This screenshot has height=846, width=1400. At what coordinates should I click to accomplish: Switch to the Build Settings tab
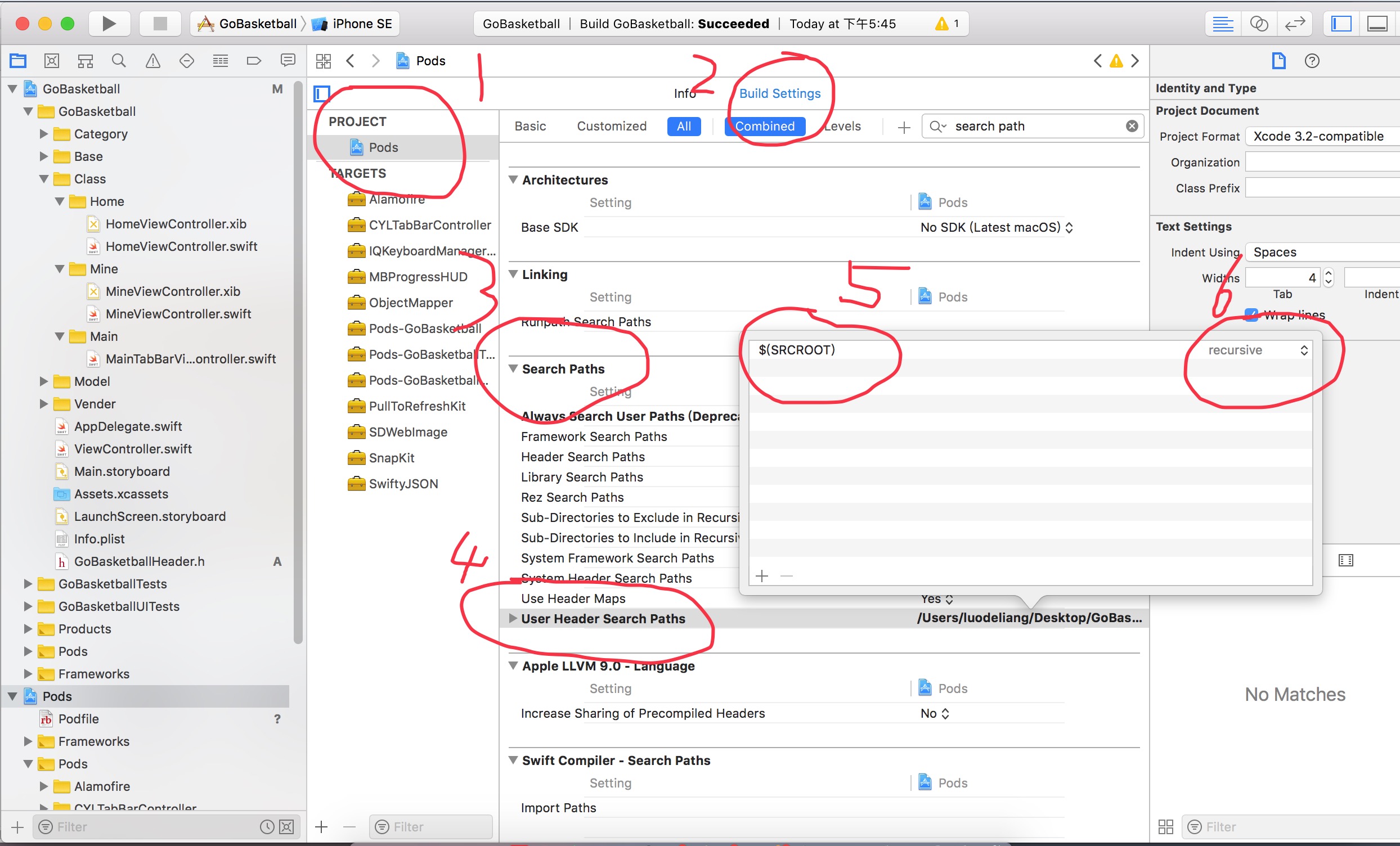(x=779, y=93)
